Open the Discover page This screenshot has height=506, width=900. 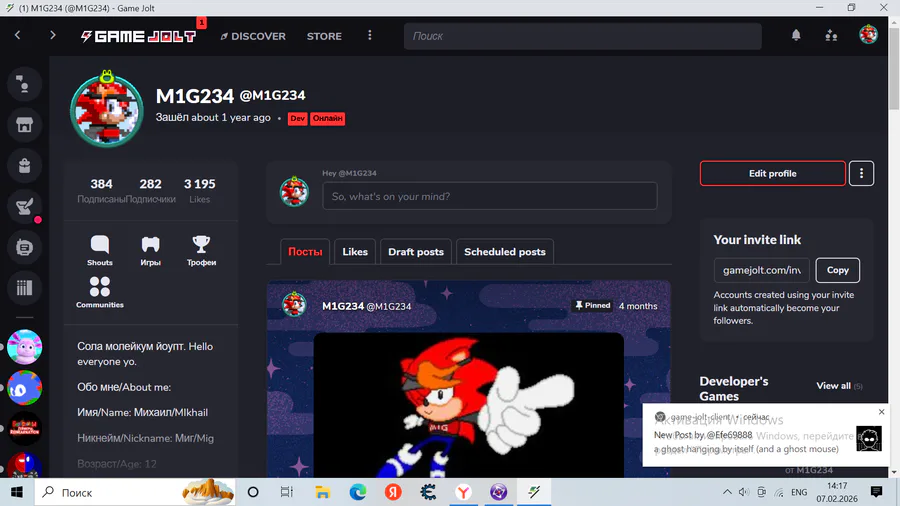[x=253, y=36]
